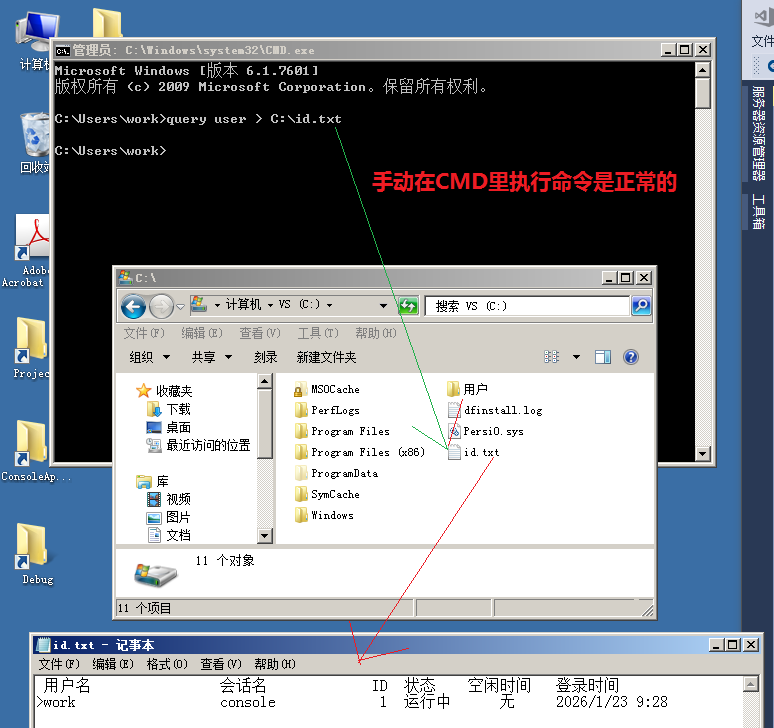774x728 pixels.
Task: Expand the VS (C:) breadcrumb arrow
Action: [x=329, y=306]
